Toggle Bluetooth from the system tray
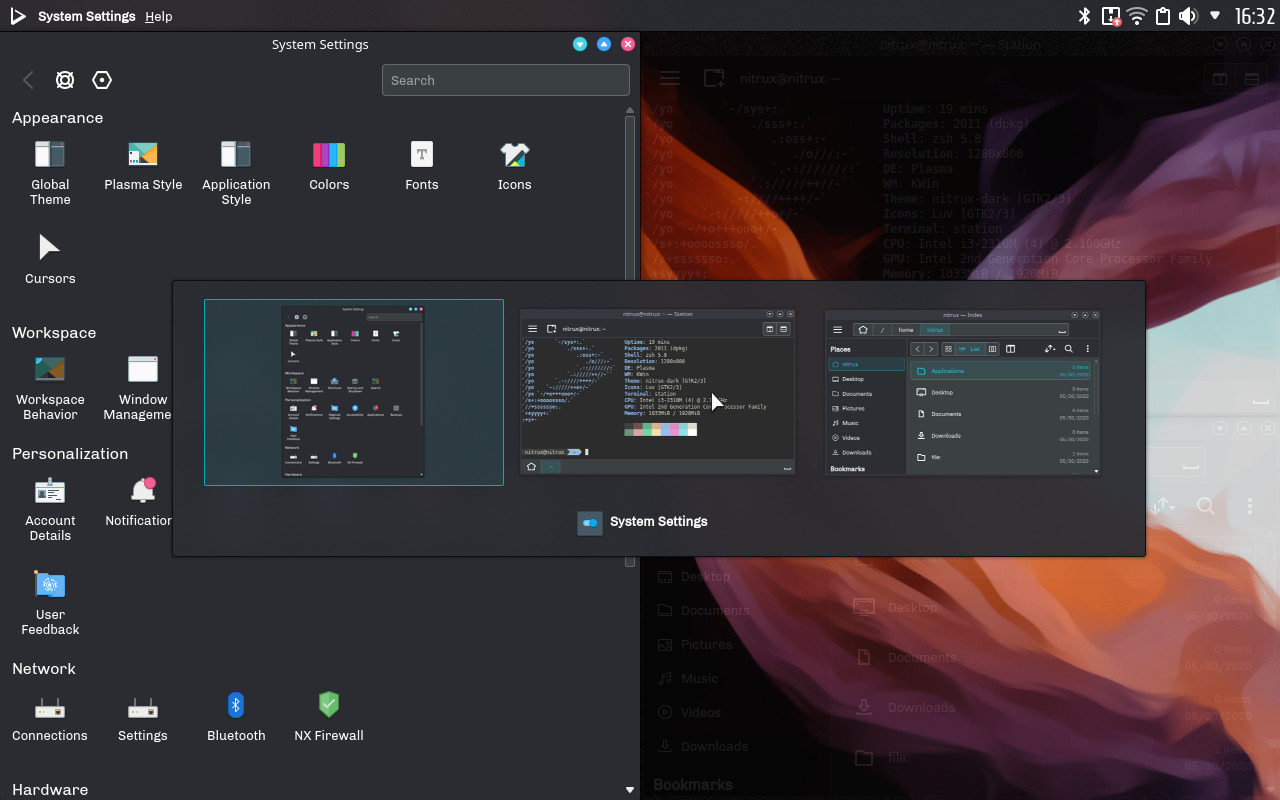This screenshot has width=1280, height=800. 1084,16
